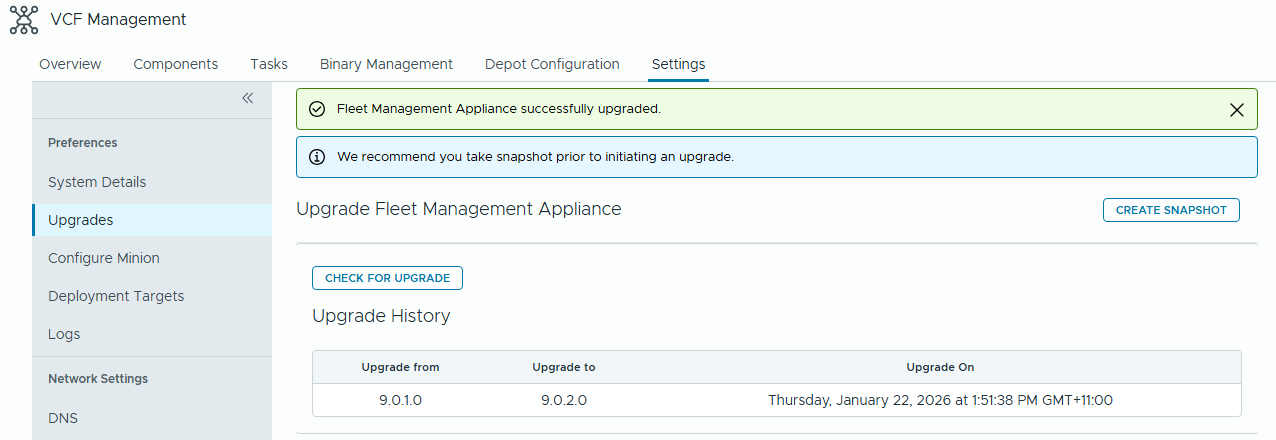The image size is (1276, 440).
Task: Open System Details in the sidebar
Action: tap(97, 182)
